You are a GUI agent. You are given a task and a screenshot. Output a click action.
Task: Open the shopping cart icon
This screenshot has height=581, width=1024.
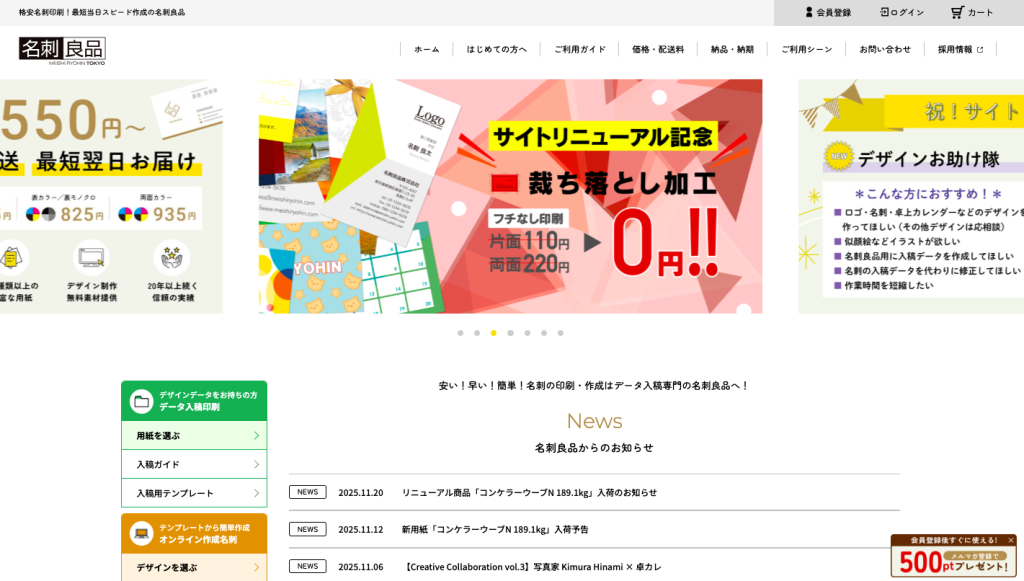pyautogui.click(x=957, y=12)
